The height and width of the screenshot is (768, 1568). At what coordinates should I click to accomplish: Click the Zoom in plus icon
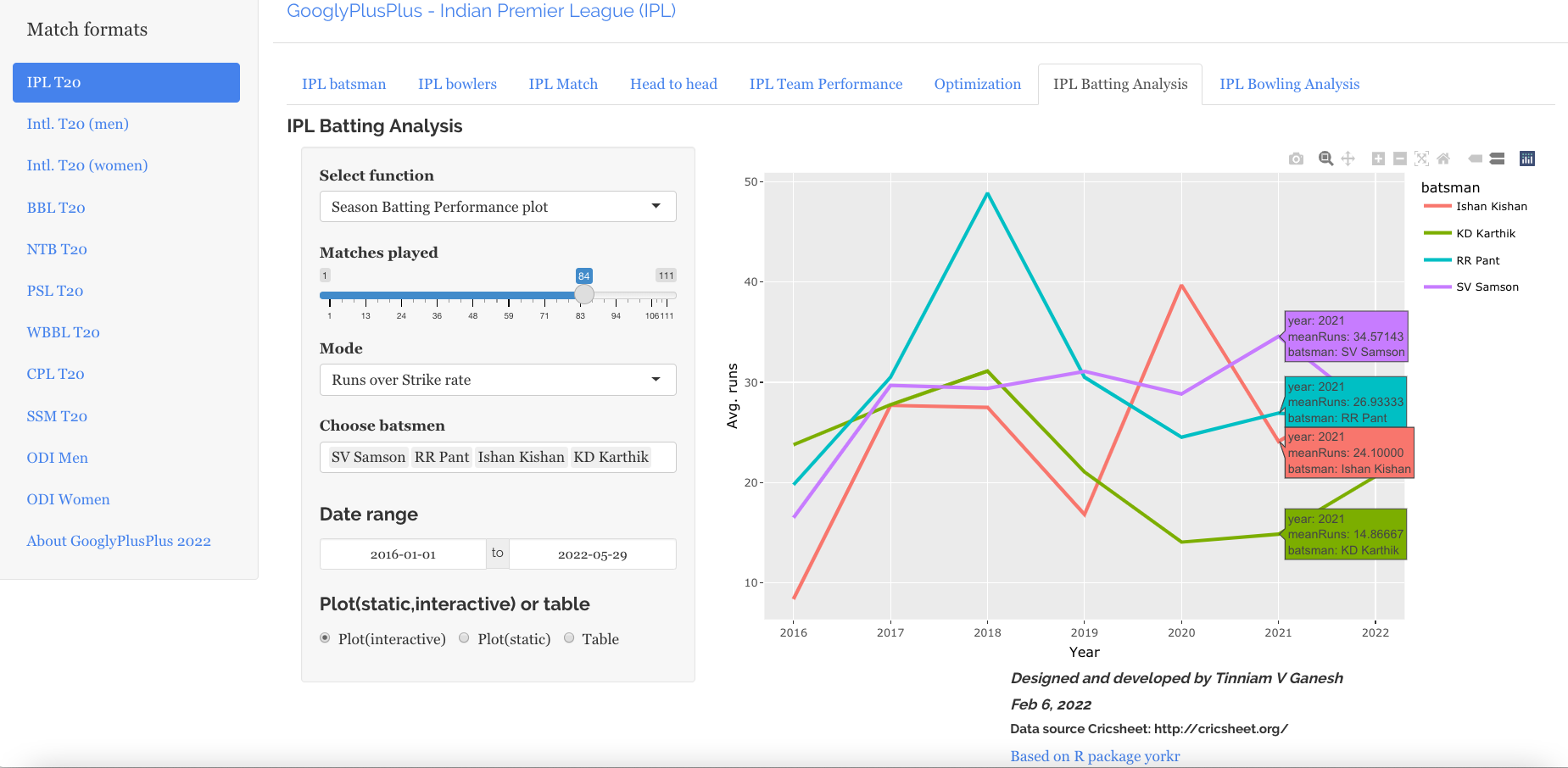(1378, 159)
